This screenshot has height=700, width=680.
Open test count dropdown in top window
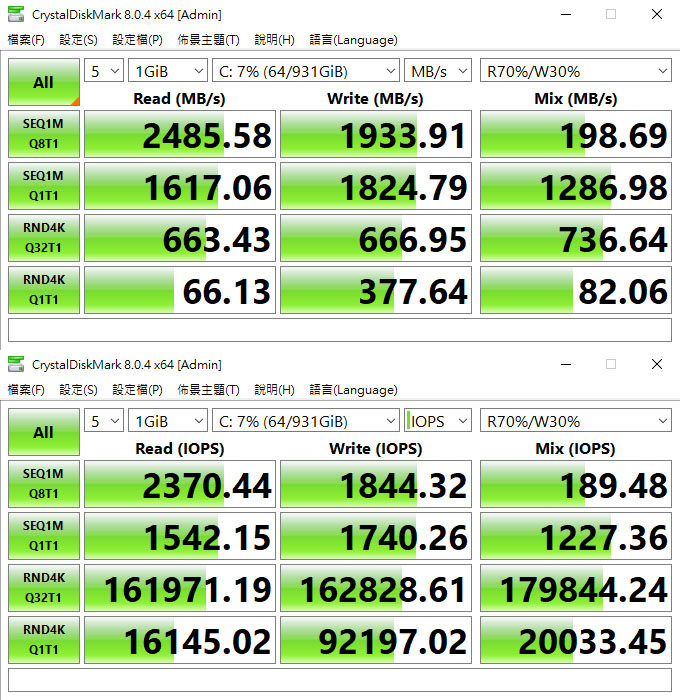coord(104,71)
